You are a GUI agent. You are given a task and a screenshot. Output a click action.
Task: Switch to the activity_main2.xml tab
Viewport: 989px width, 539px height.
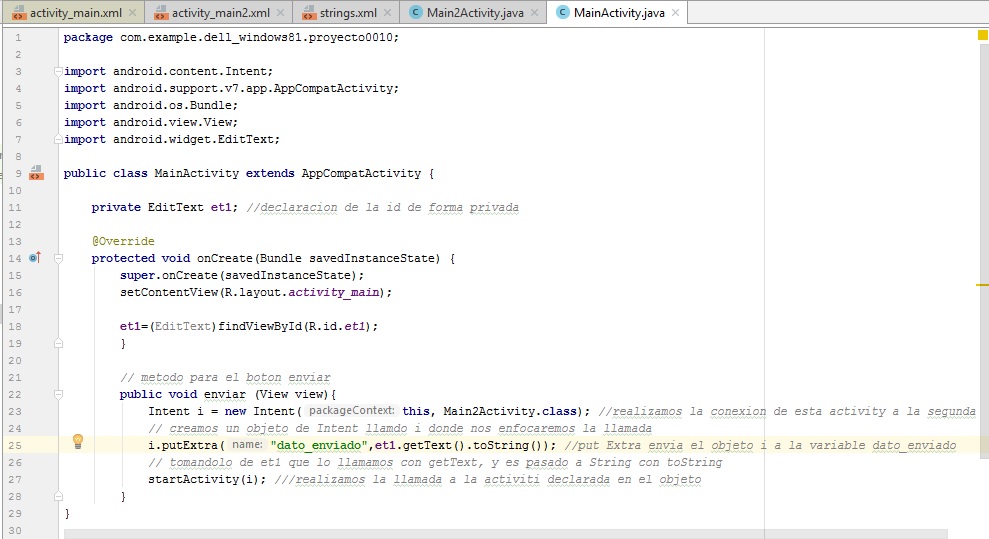click(220, 13)
